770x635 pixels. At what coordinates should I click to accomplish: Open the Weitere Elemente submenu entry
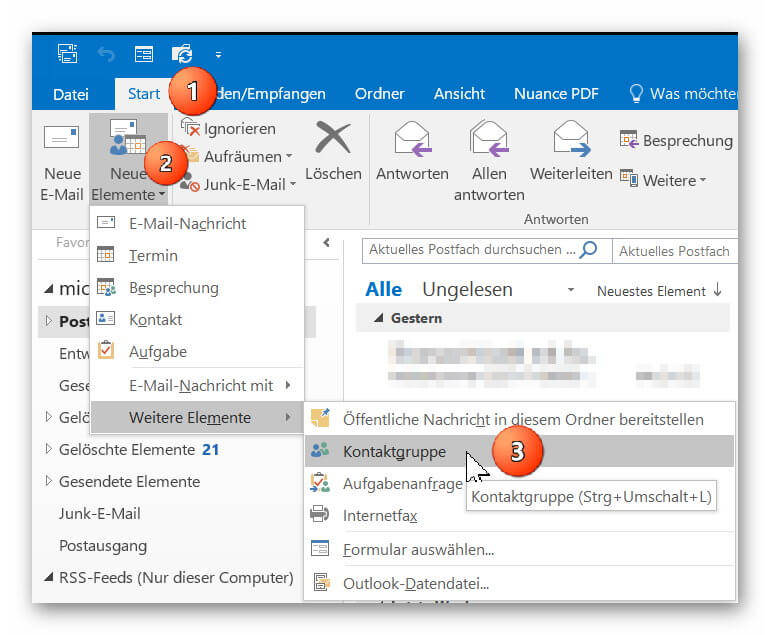[197, 417]
